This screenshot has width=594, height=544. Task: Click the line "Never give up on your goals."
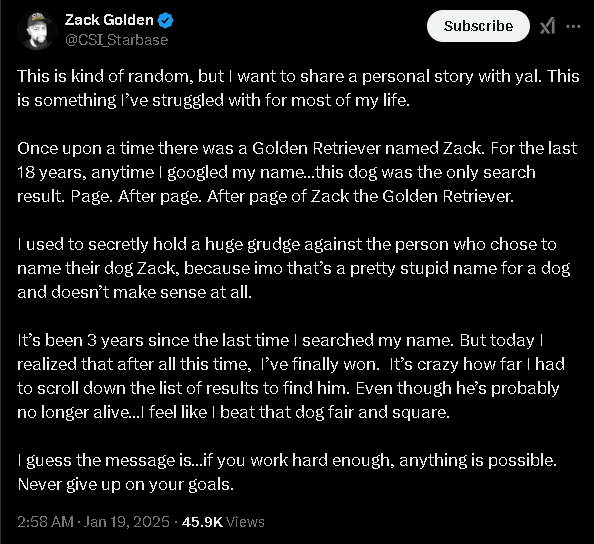click(125, 484)
